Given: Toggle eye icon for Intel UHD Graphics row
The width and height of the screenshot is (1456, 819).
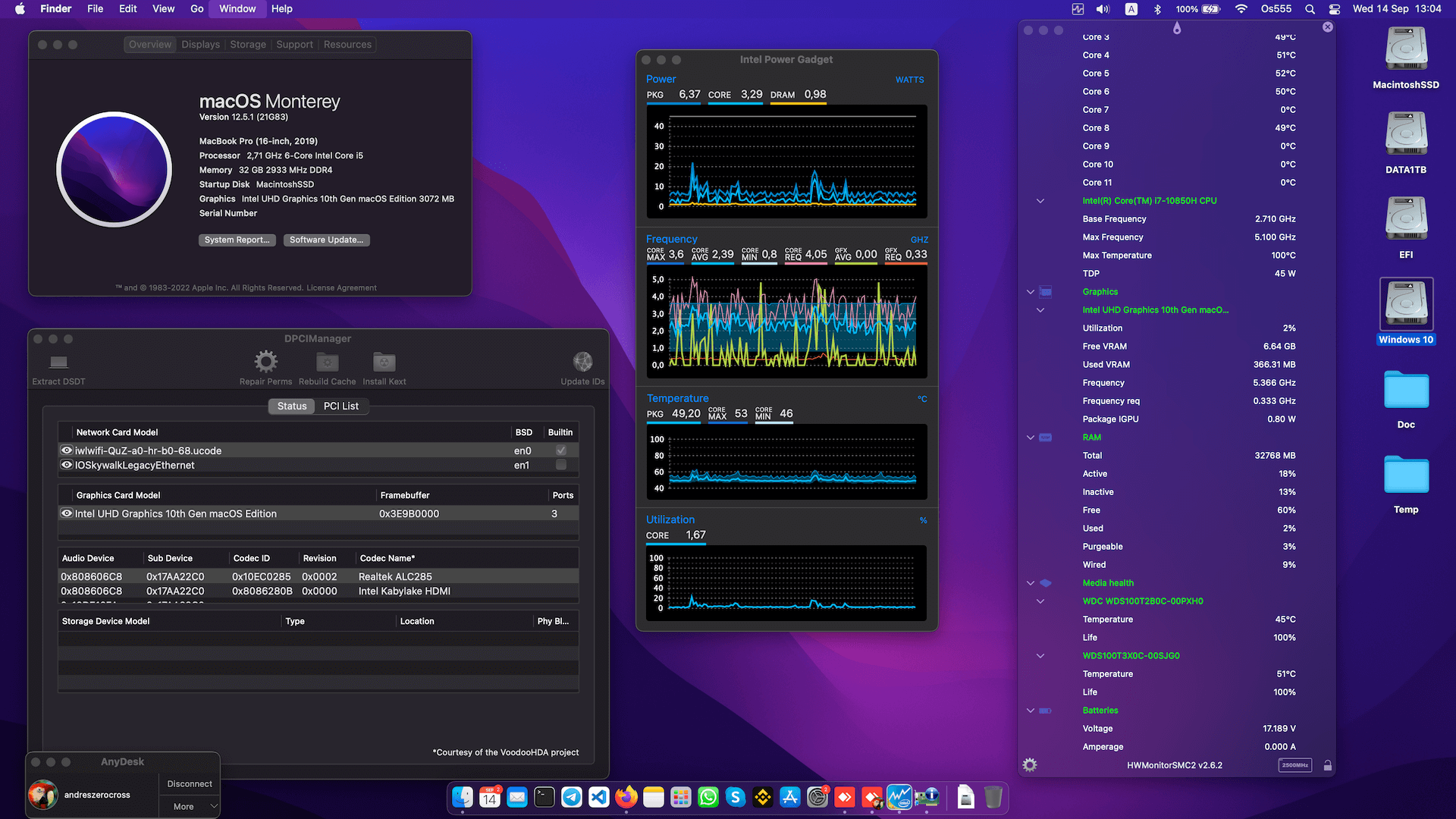Looking at the screenshot, I should click(x=67, y=513).
